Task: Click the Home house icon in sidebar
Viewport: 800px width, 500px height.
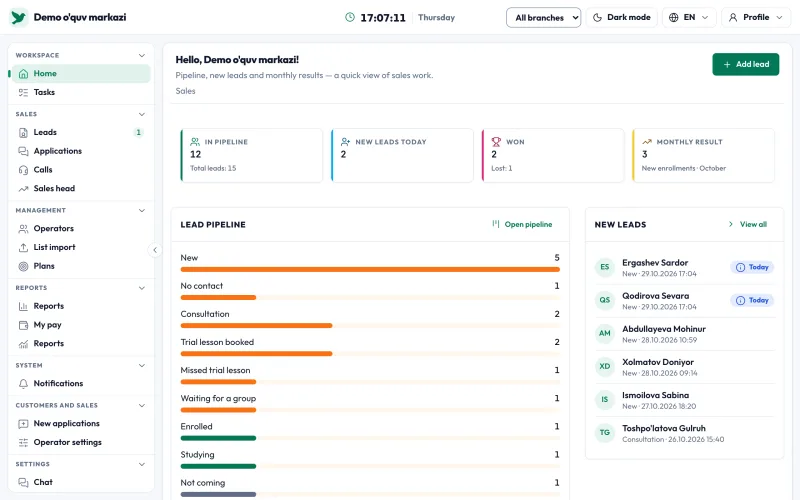Action: click(x=23, y=74)
